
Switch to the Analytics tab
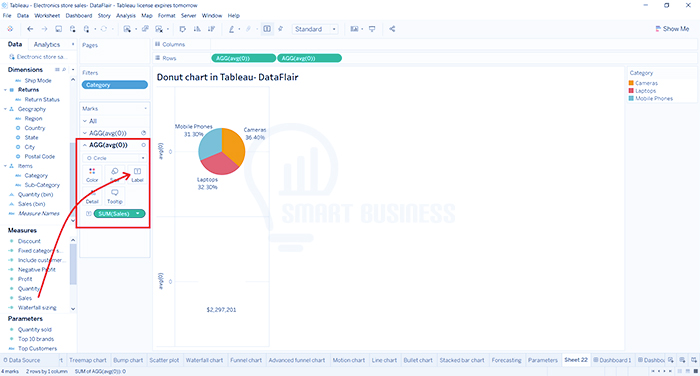tap(47, 44)
